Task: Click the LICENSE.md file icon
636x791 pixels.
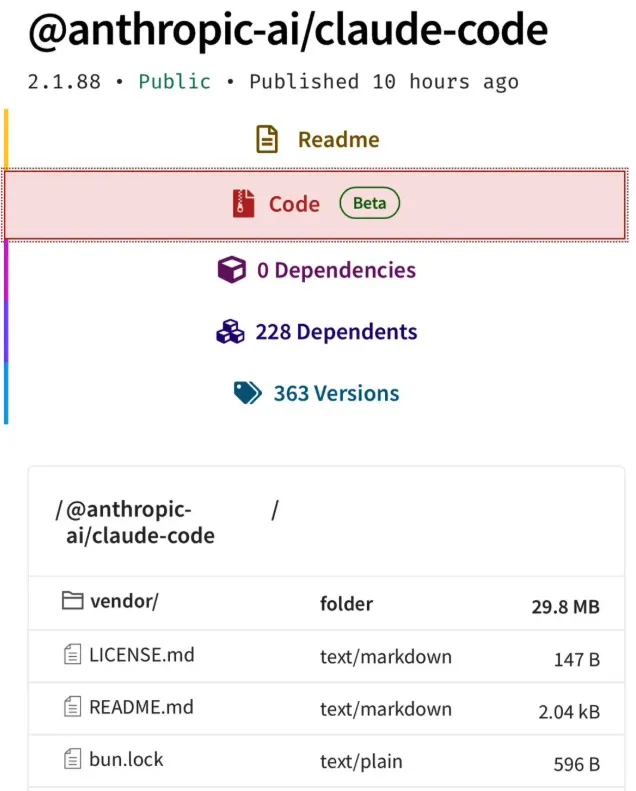Action: pyautogui.click(x=72, y=656)
